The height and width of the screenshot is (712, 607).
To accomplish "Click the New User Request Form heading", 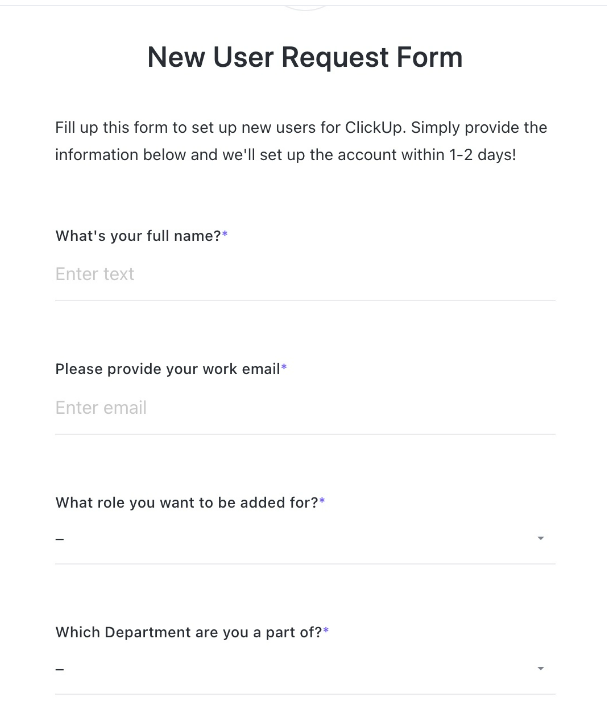I will (305, 58).
